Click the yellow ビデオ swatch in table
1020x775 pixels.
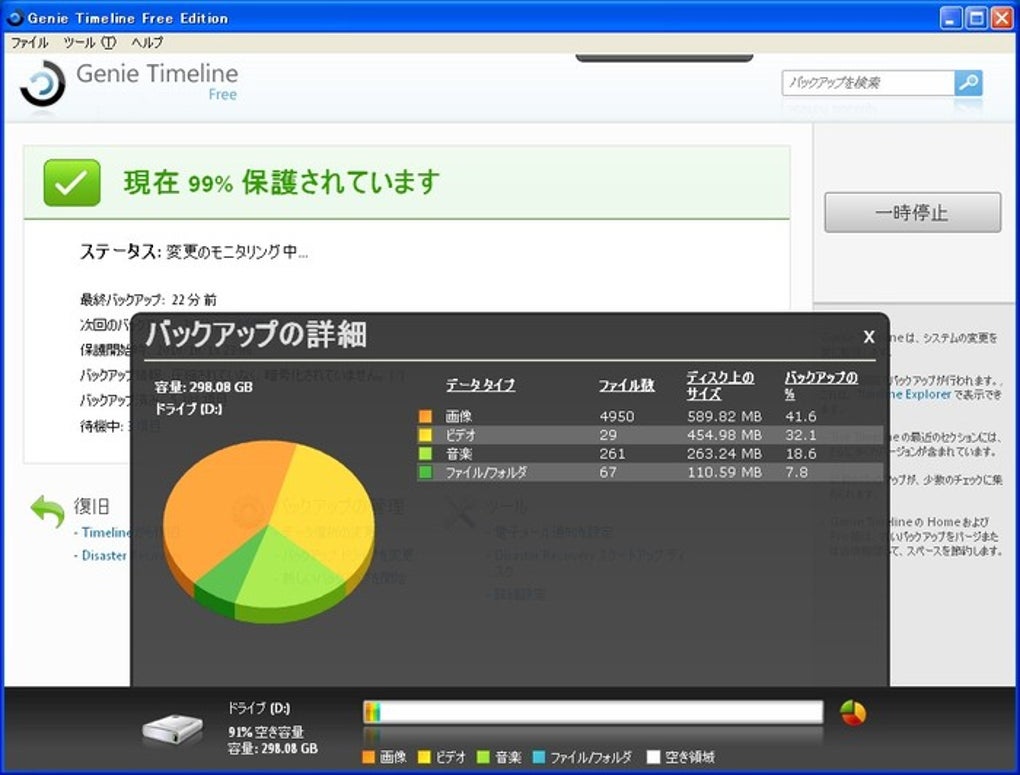tap(425, 435)
